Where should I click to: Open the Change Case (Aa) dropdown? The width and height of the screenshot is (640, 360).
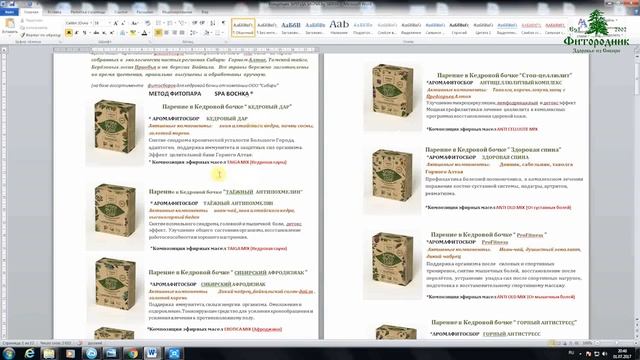click(x=134, y=23)
